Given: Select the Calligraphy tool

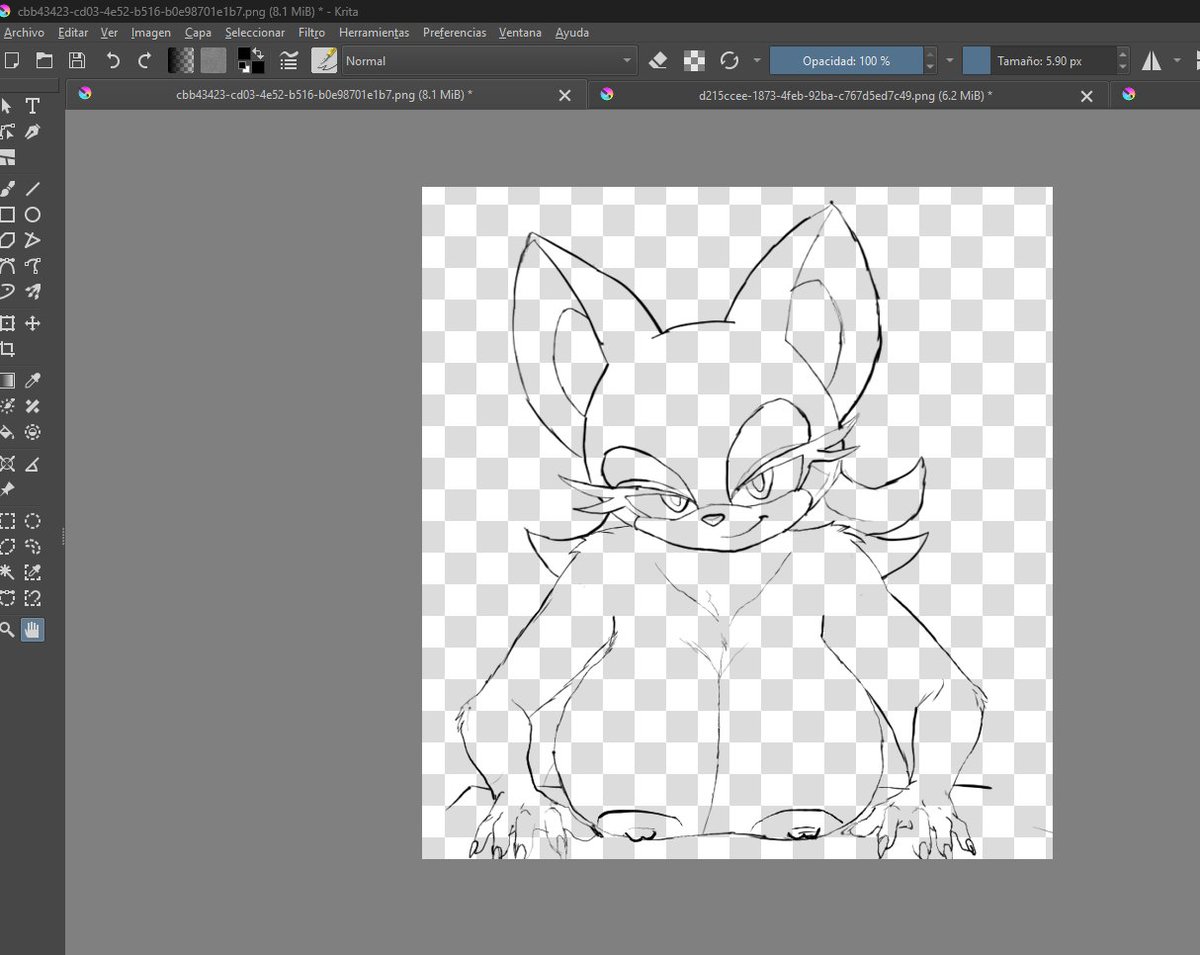Looking at the screenshot, I should (x=33, y=132).
